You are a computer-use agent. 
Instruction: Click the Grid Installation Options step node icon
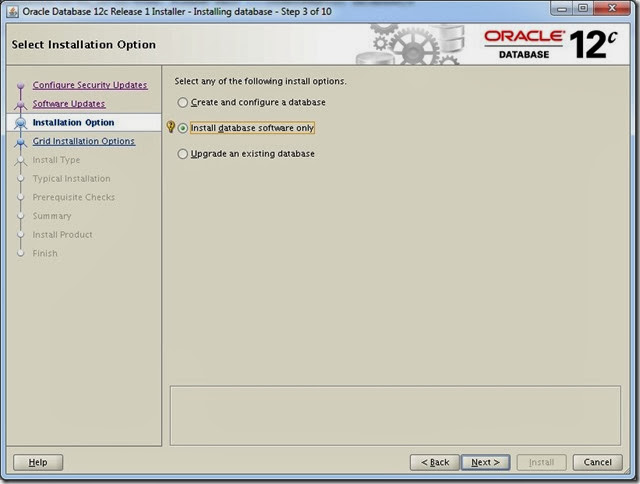pyautogui.click(x=20, y=142)
